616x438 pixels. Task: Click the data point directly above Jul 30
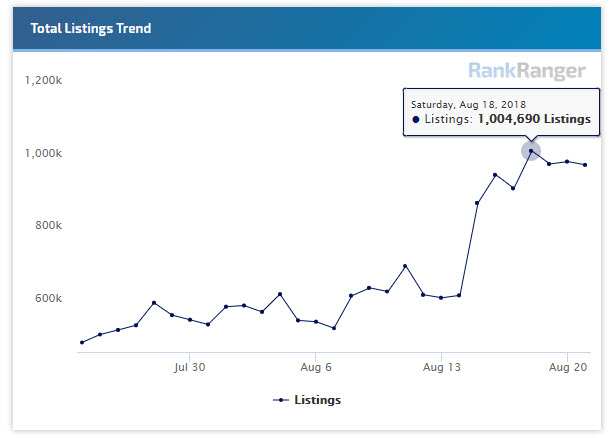tap(190, 320)
